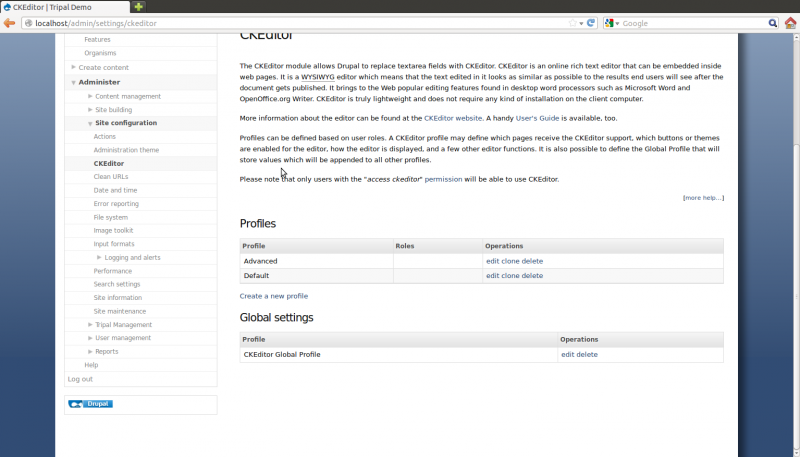
Task: Collapse Site configuration arrow
Action: point(90,123)
